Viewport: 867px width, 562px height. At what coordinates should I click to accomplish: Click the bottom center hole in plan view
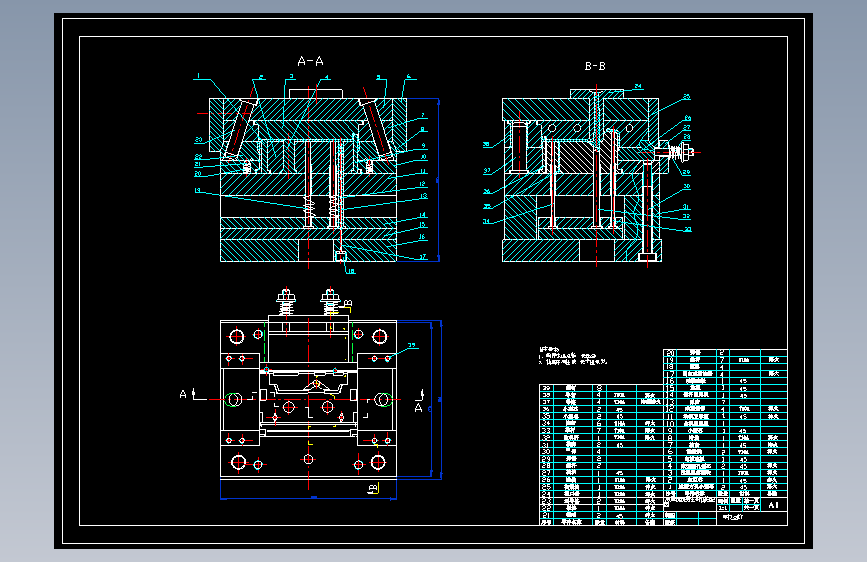coord(309,459)
